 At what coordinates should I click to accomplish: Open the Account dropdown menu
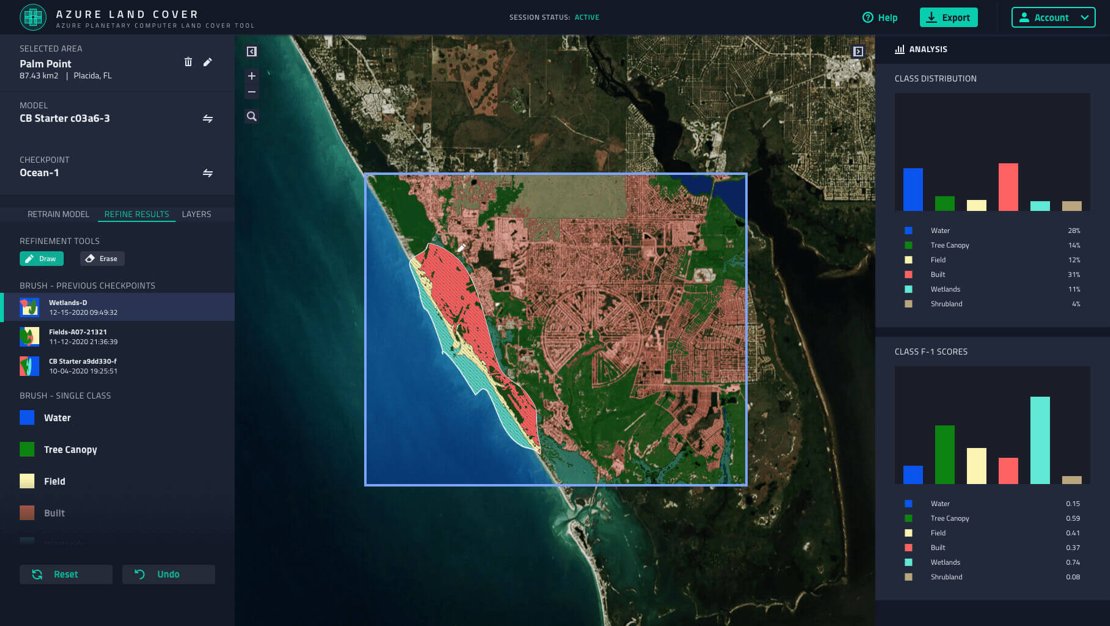tap(1053, 18)
